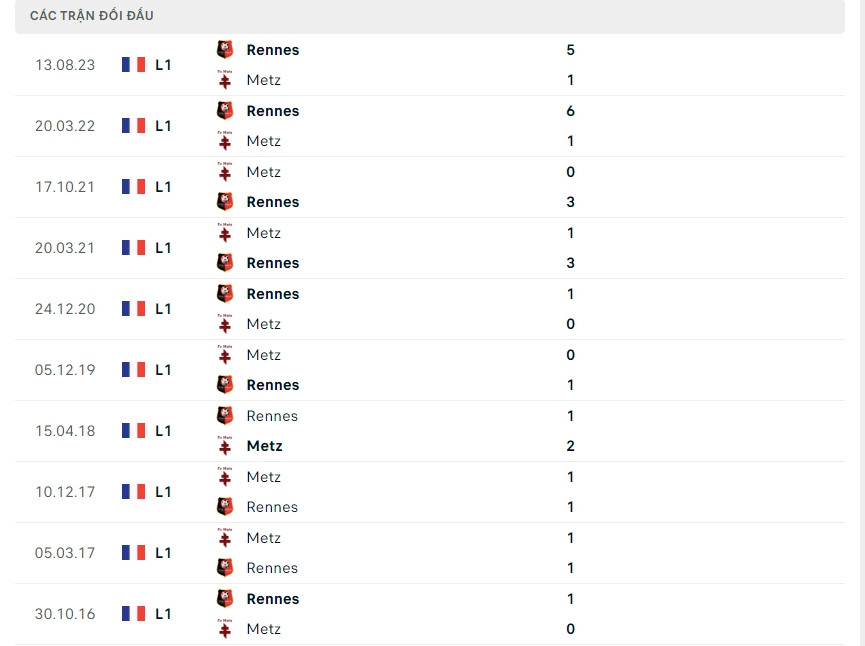Select the 30.10.16 match date

tap(65, 614)
